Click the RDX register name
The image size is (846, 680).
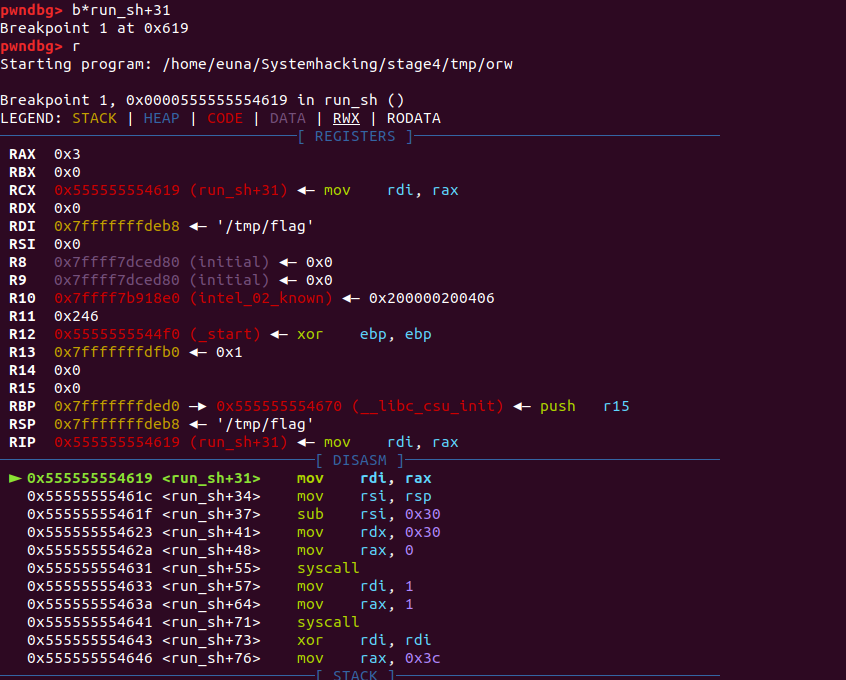(x=22, y=208)
